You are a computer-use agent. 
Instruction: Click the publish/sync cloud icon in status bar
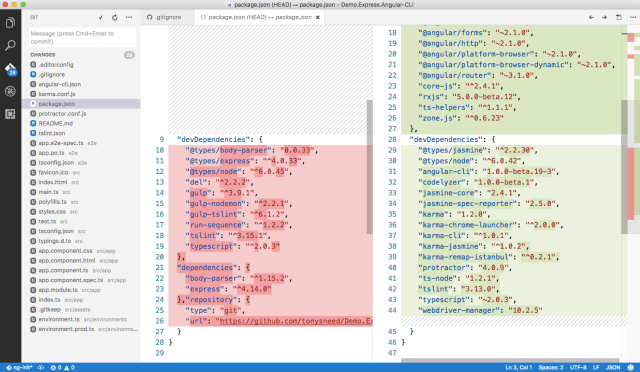click(41, 368)
